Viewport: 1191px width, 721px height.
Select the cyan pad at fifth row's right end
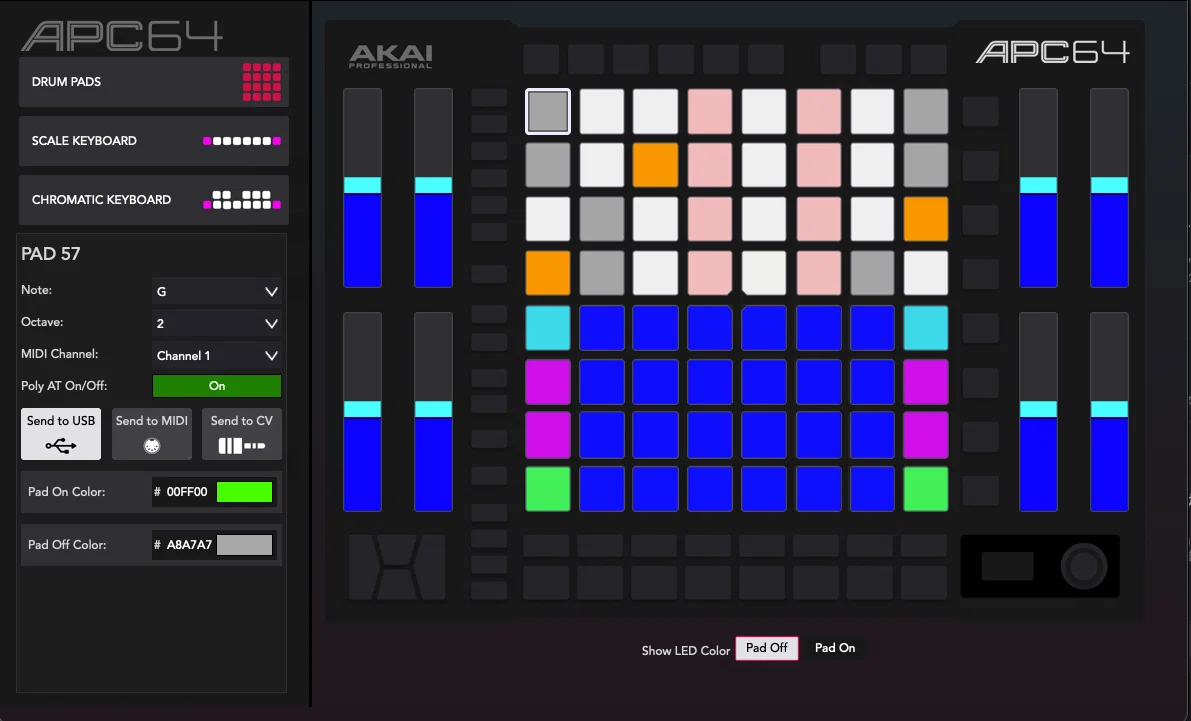(926, 328)
